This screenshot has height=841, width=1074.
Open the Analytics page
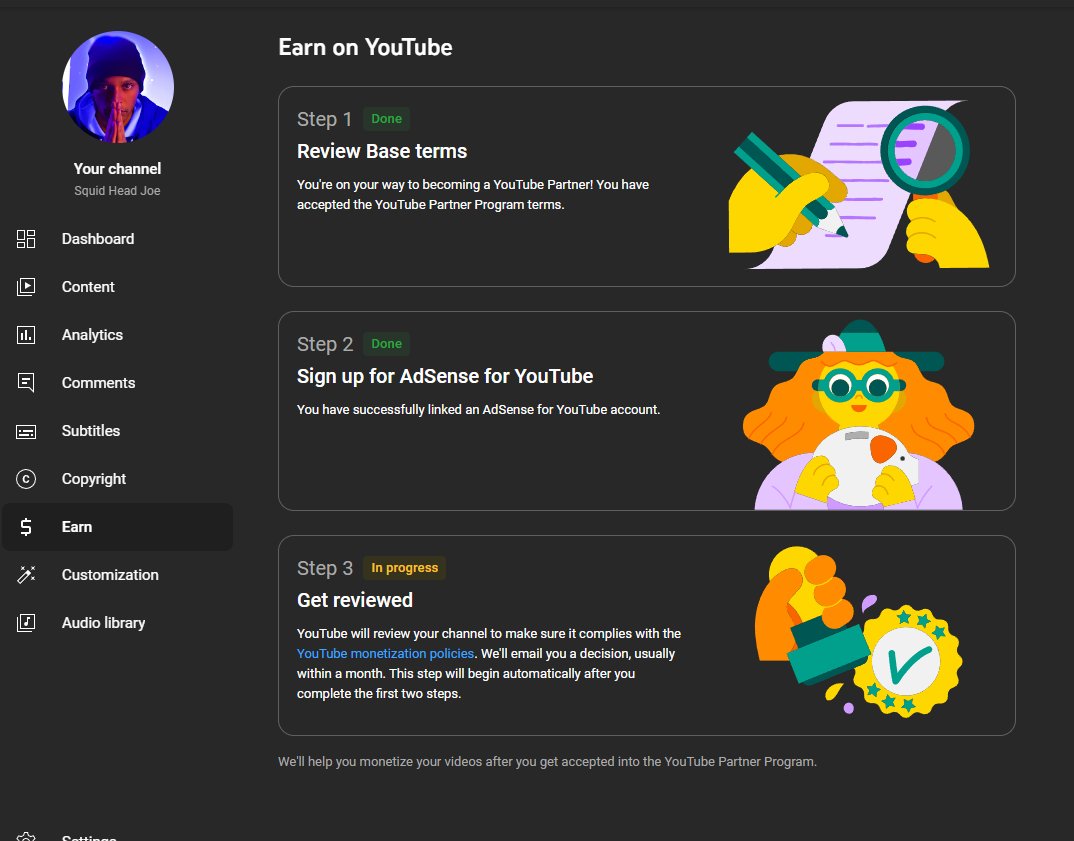point(92,335)
